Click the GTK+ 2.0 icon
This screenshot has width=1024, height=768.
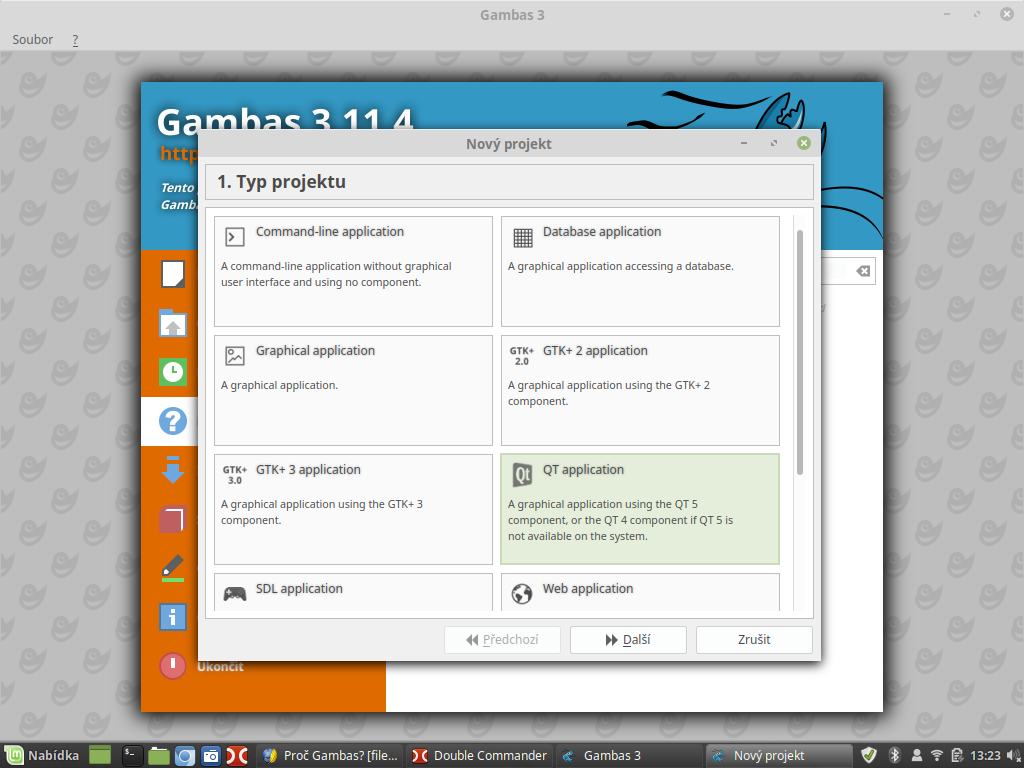522,356
